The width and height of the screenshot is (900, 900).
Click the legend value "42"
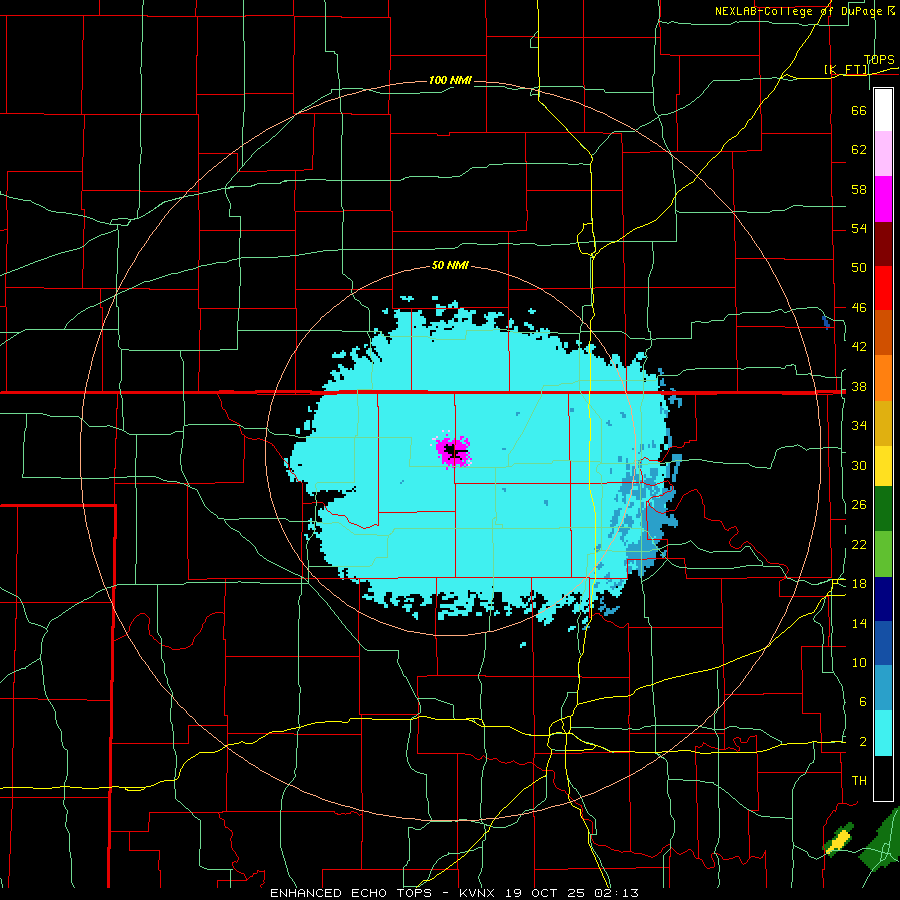coord(859,347)
